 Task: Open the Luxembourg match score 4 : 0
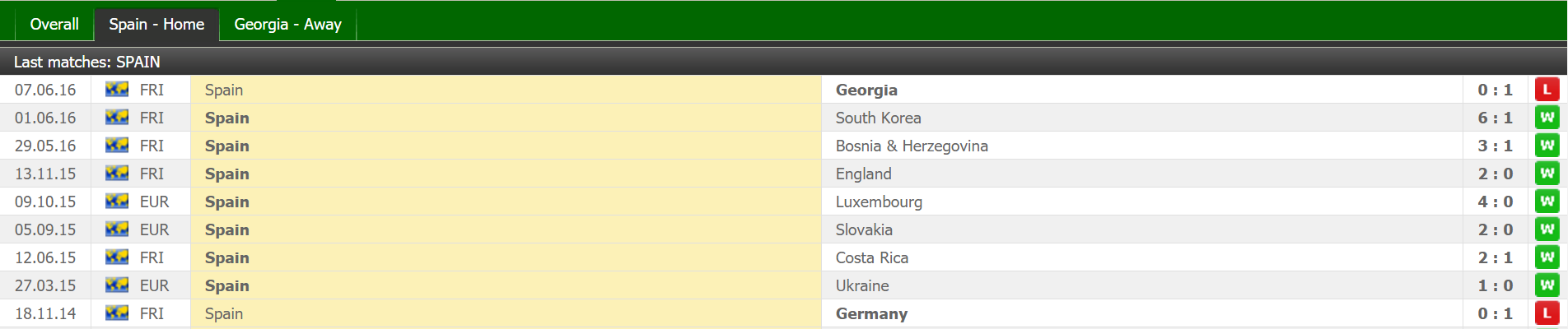(x=1495, y=202)
